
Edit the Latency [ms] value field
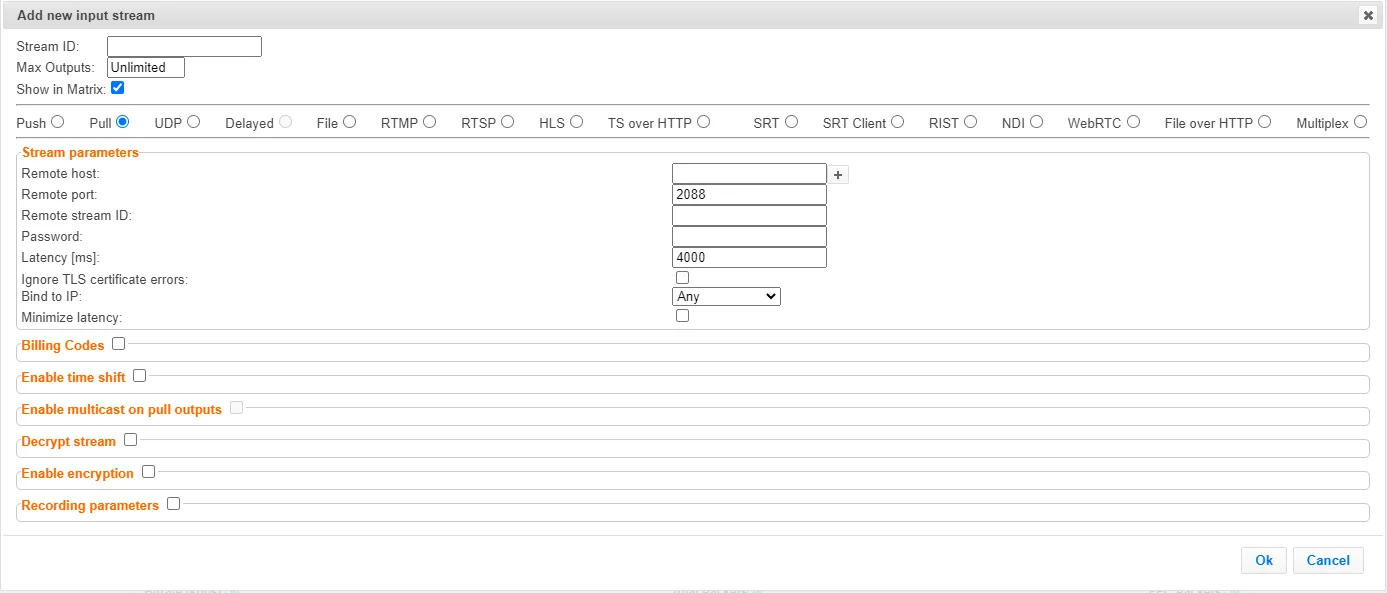point(749,257)
